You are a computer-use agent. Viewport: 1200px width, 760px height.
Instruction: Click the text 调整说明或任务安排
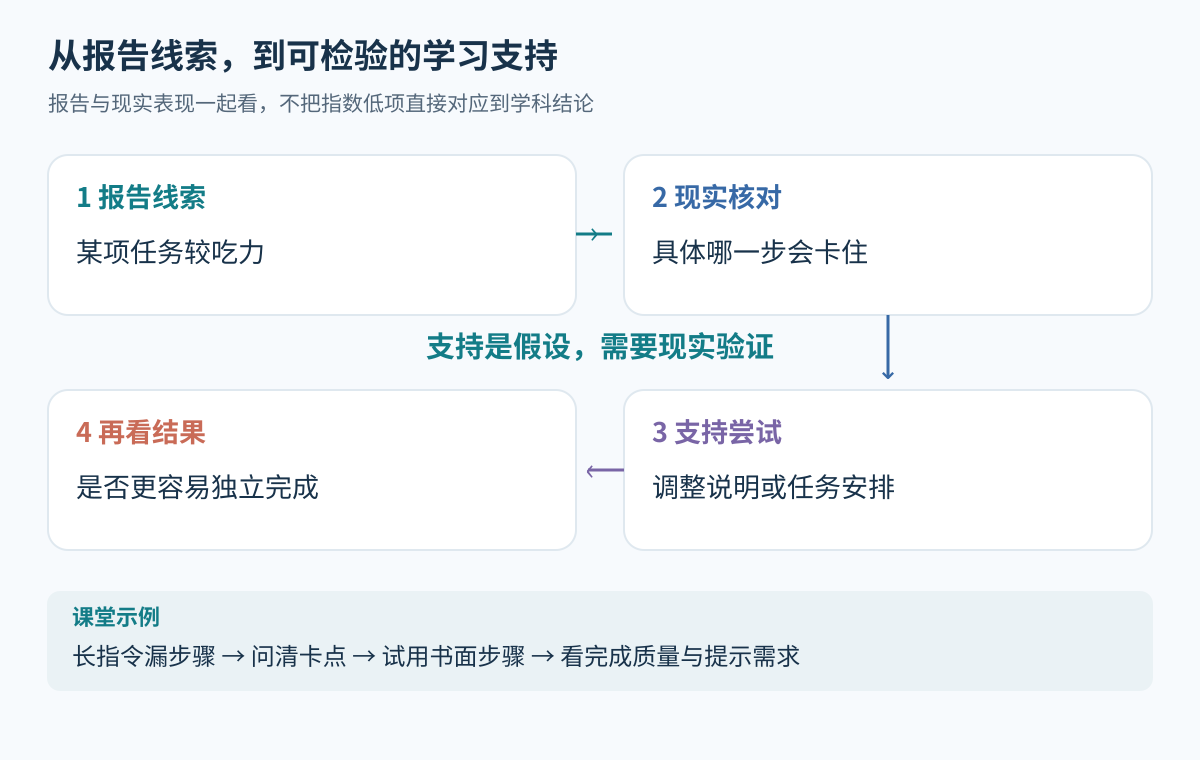click(x=773, y=487)
